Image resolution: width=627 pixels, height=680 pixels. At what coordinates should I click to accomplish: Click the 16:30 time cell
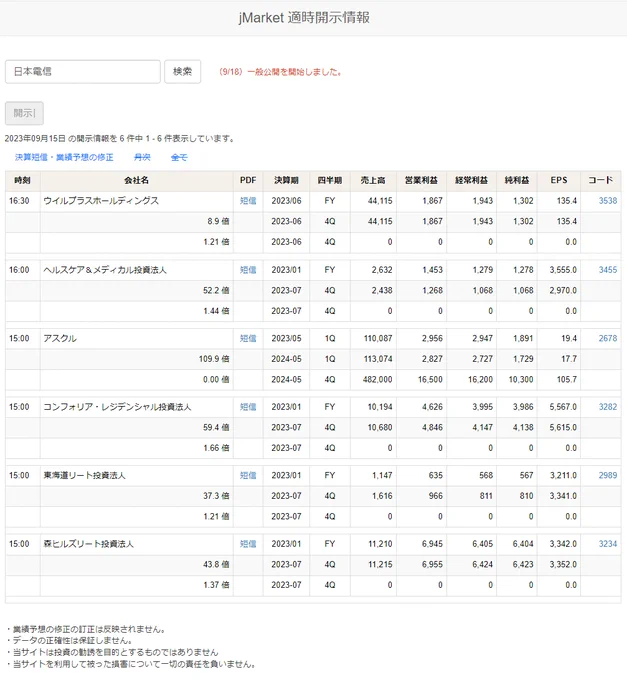[x=19, y=201]
